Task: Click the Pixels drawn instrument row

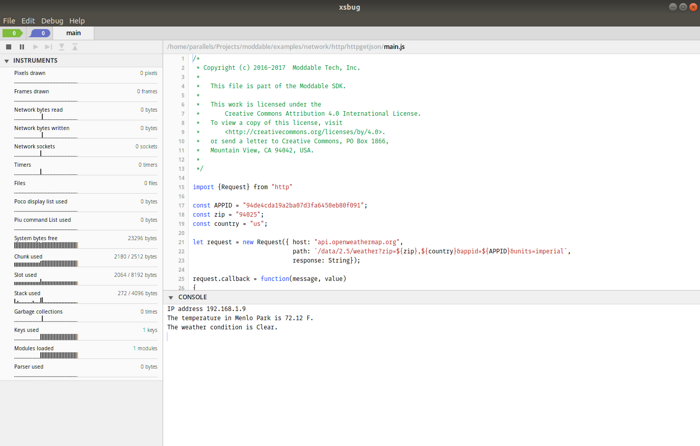Action: tap(85, 76)
